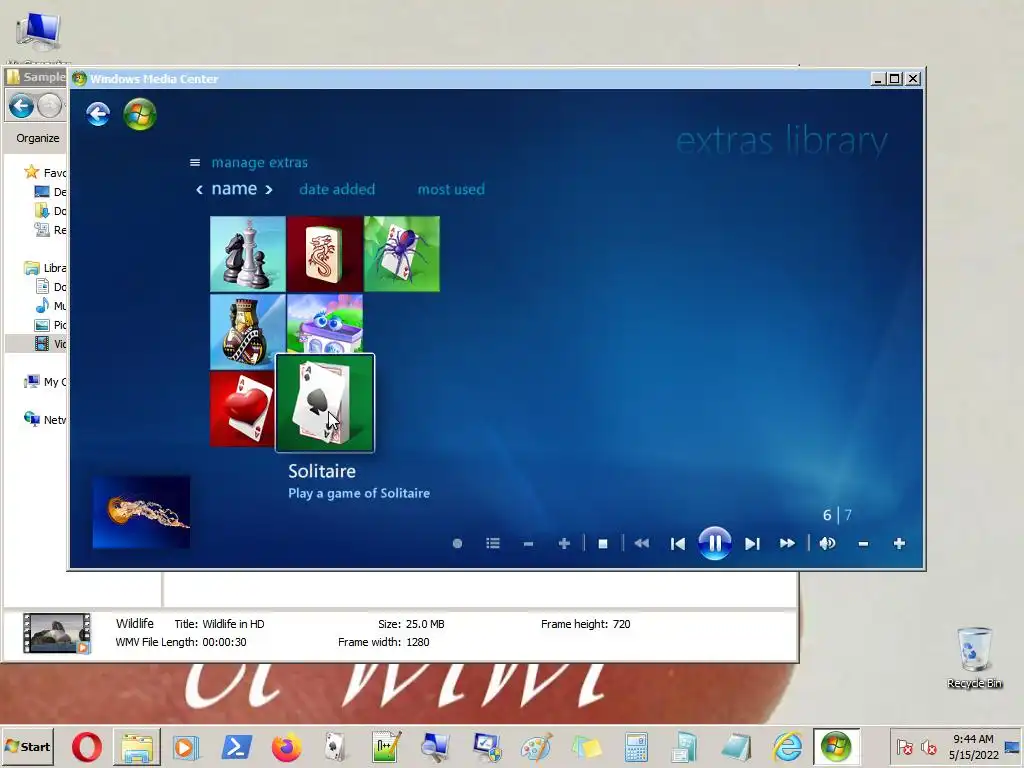Image resolution: width=1024 pixels, height=768 pixels.
Task: Click the Explorer window back arrow
Action: coord(22,106)
